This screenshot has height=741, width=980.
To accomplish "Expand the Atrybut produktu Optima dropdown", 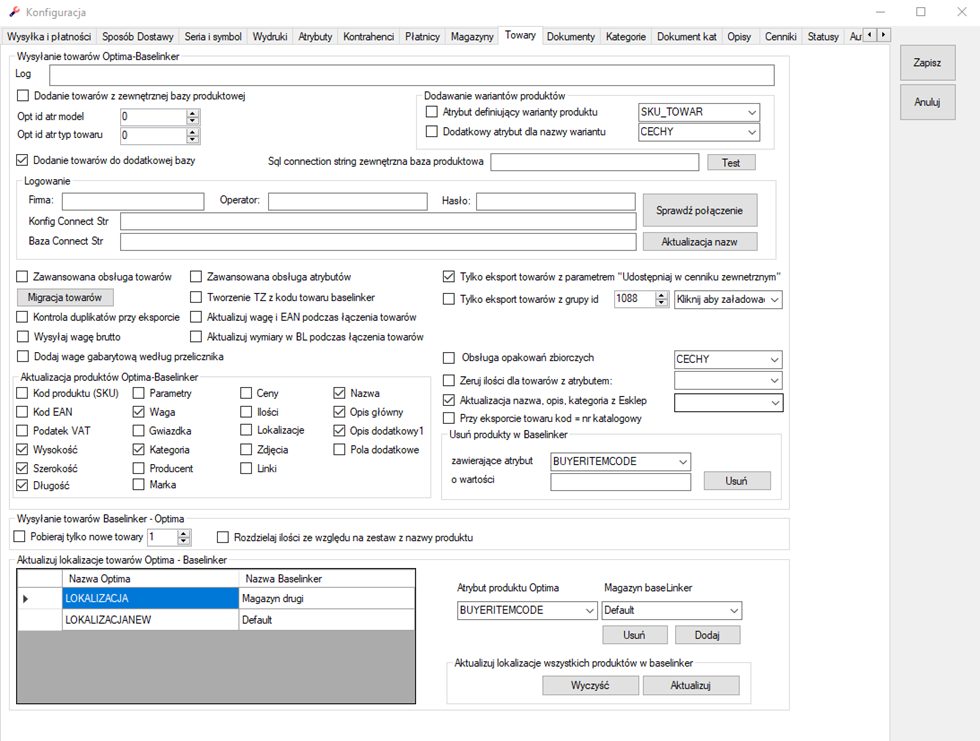I will pos(589,610).
